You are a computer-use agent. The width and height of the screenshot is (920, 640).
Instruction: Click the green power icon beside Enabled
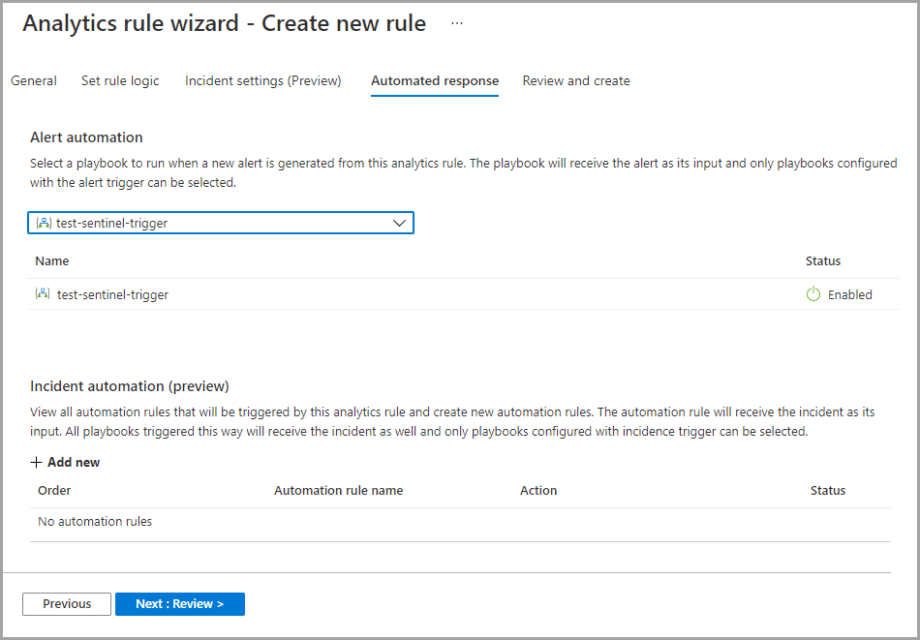coord(813,294)
